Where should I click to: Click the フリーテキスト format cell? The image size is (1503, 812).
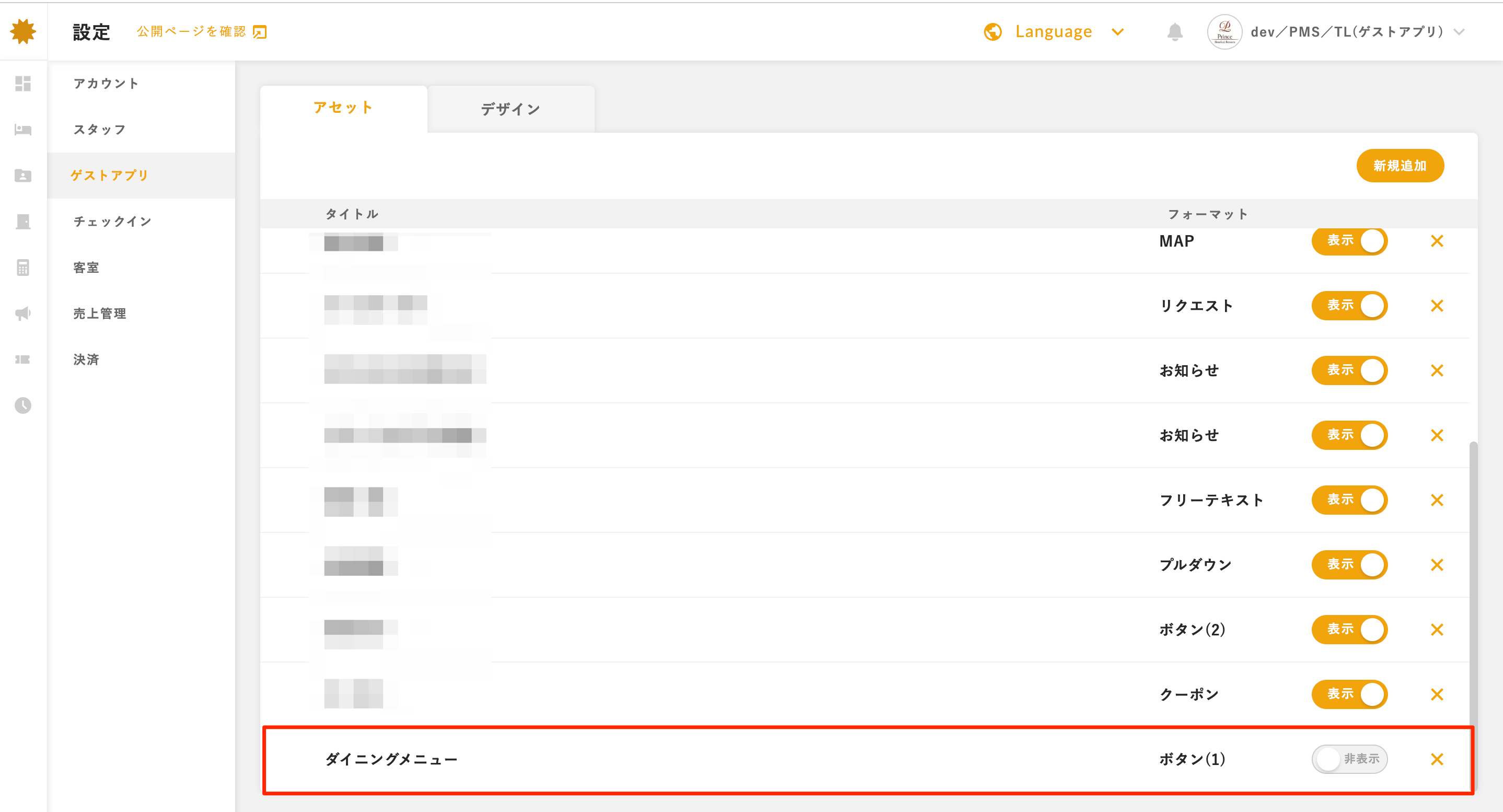pyautogui.click(x=1211, y=500)
